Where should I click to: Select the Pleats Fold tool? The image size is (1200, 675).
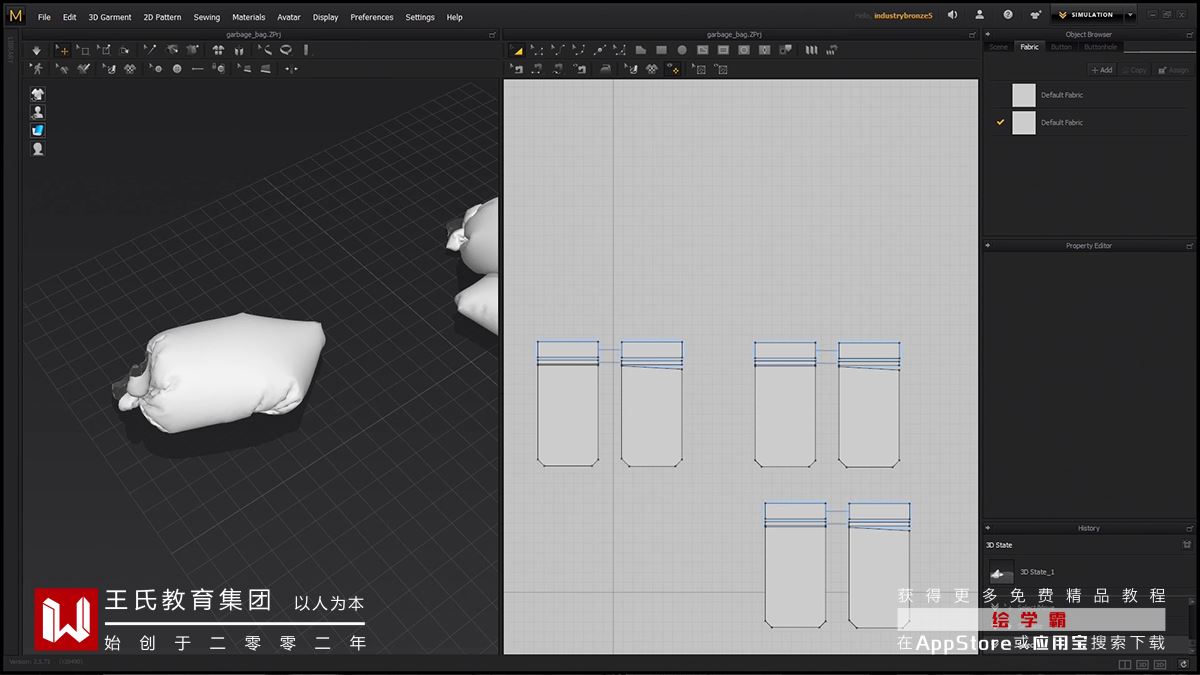(810, 50)
